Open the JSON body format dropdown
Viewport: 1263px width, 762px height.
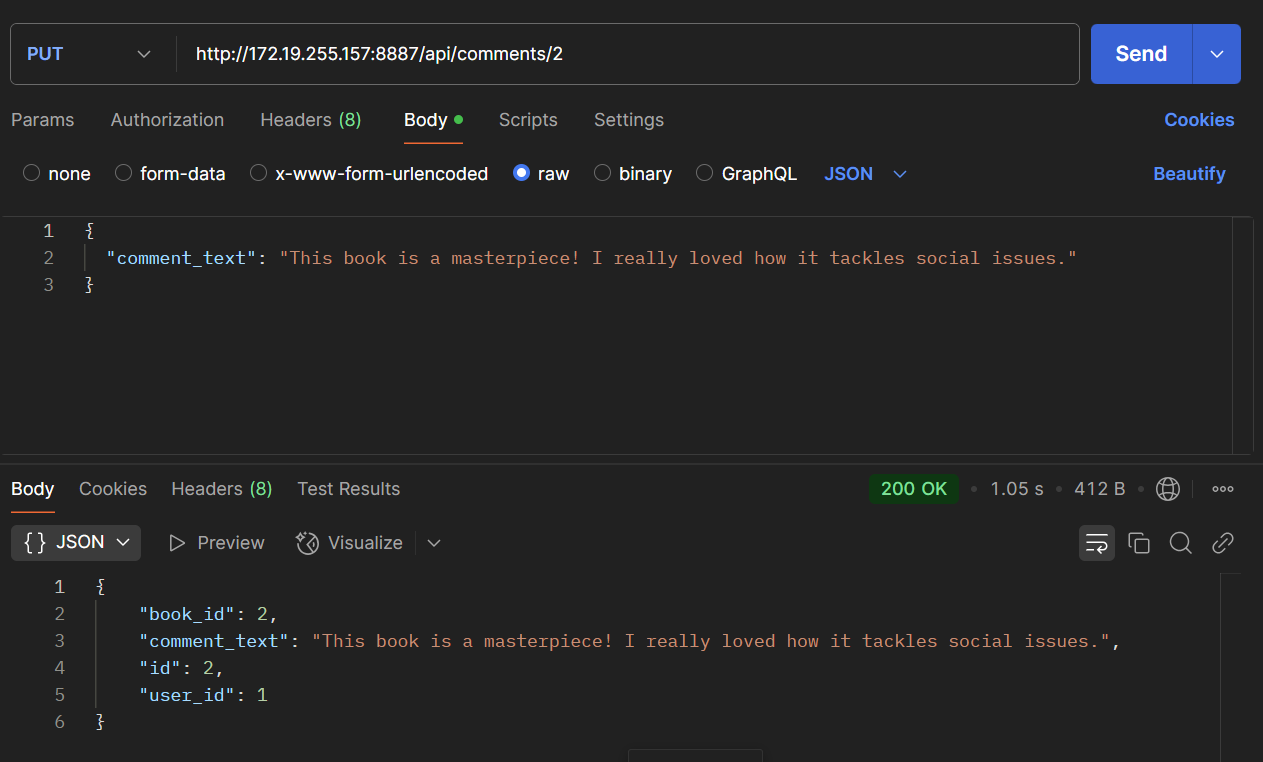(865, 174)
